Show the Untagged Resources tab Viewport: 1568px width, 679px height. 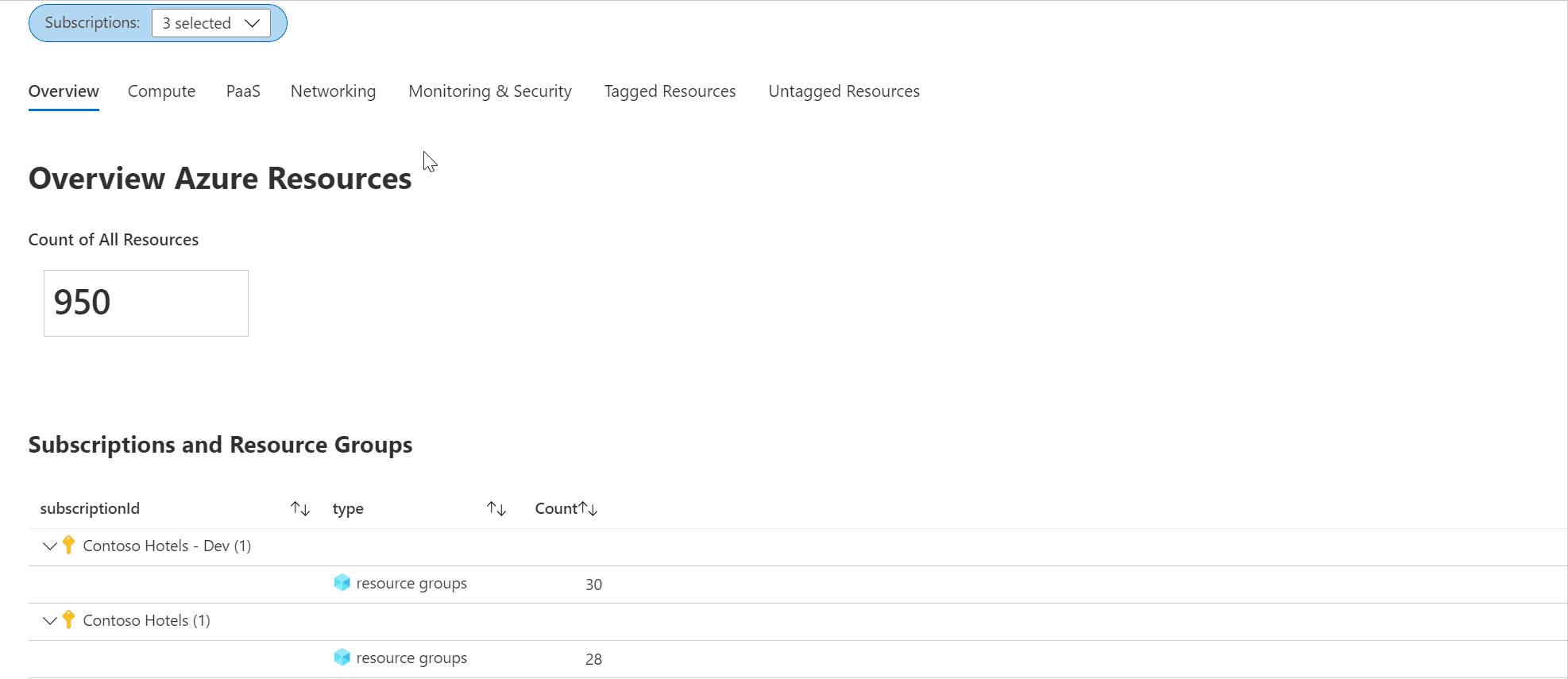[844, 91]
